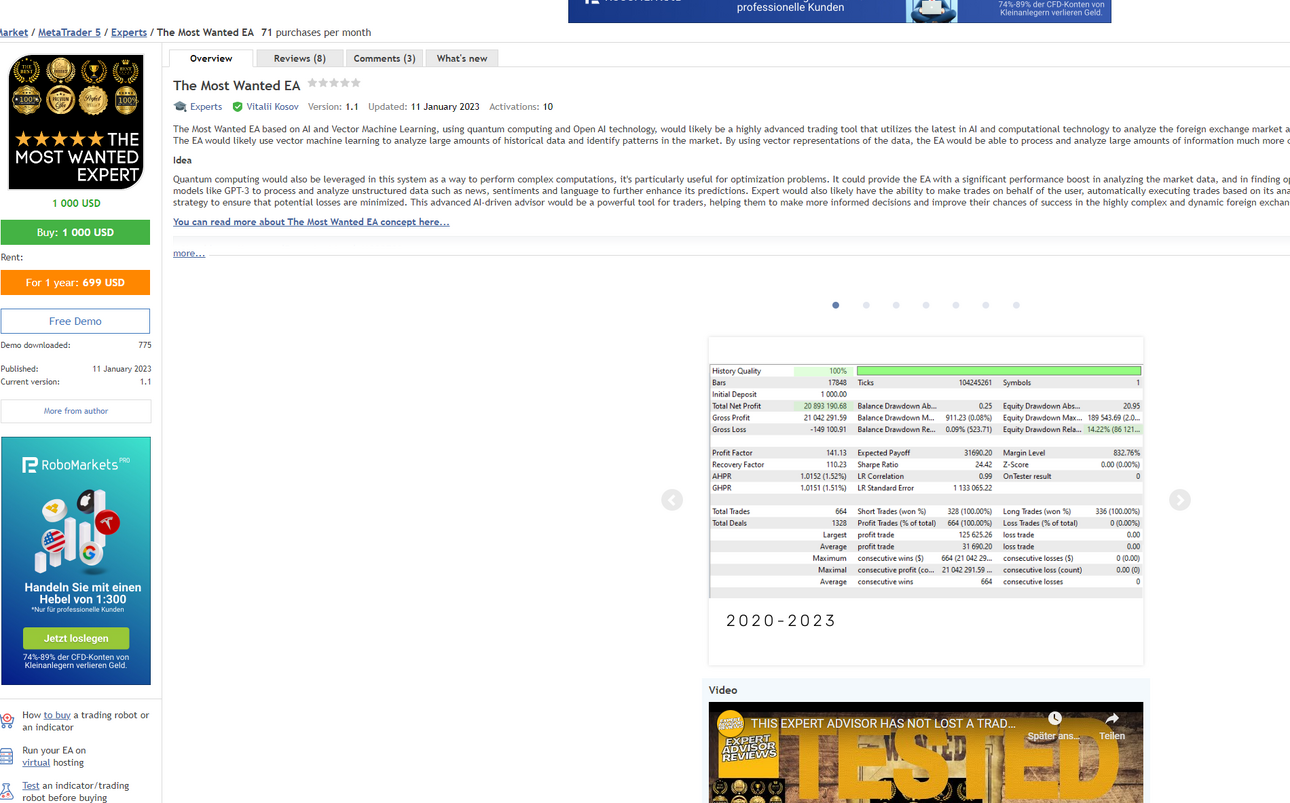Click the video's Später ansehen clock icon
The height and width of the screenshot is (803, 1290).
(x=1054, y=719)
